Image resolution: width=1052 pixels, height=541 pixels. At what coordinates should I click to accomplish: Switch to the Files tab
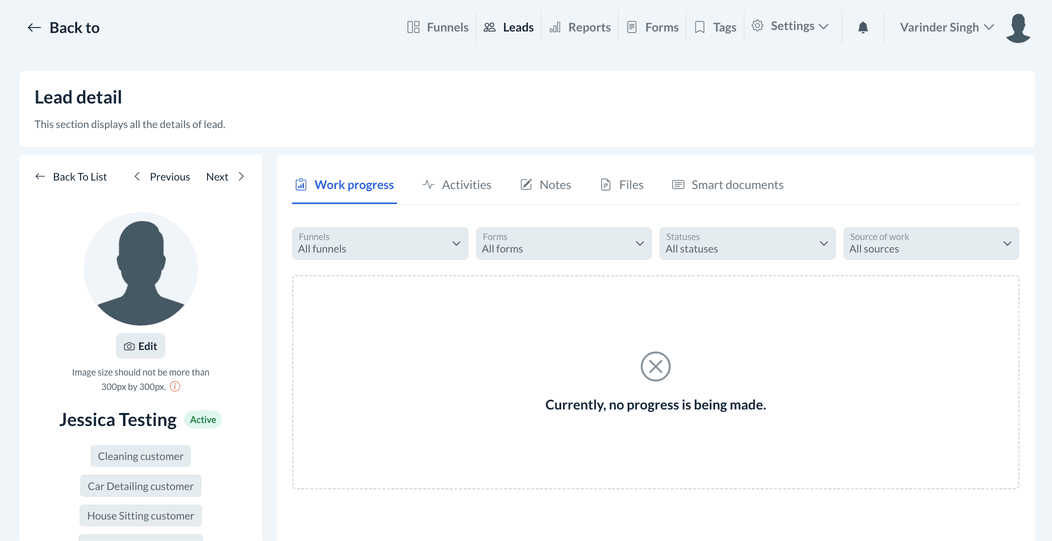(x=622, y=185)
